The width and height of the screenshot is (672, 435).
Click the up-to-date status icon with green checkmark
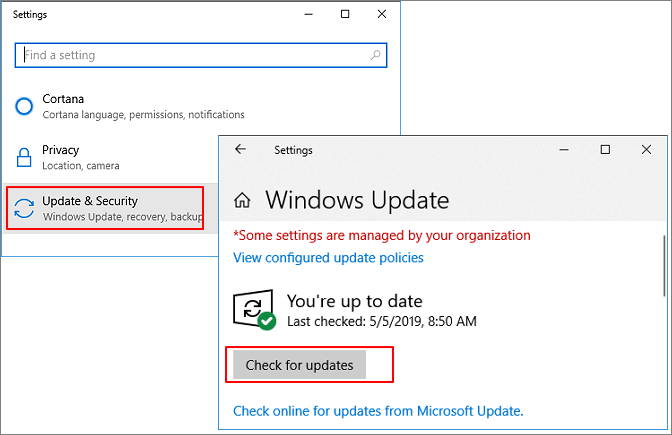[252, 309]
